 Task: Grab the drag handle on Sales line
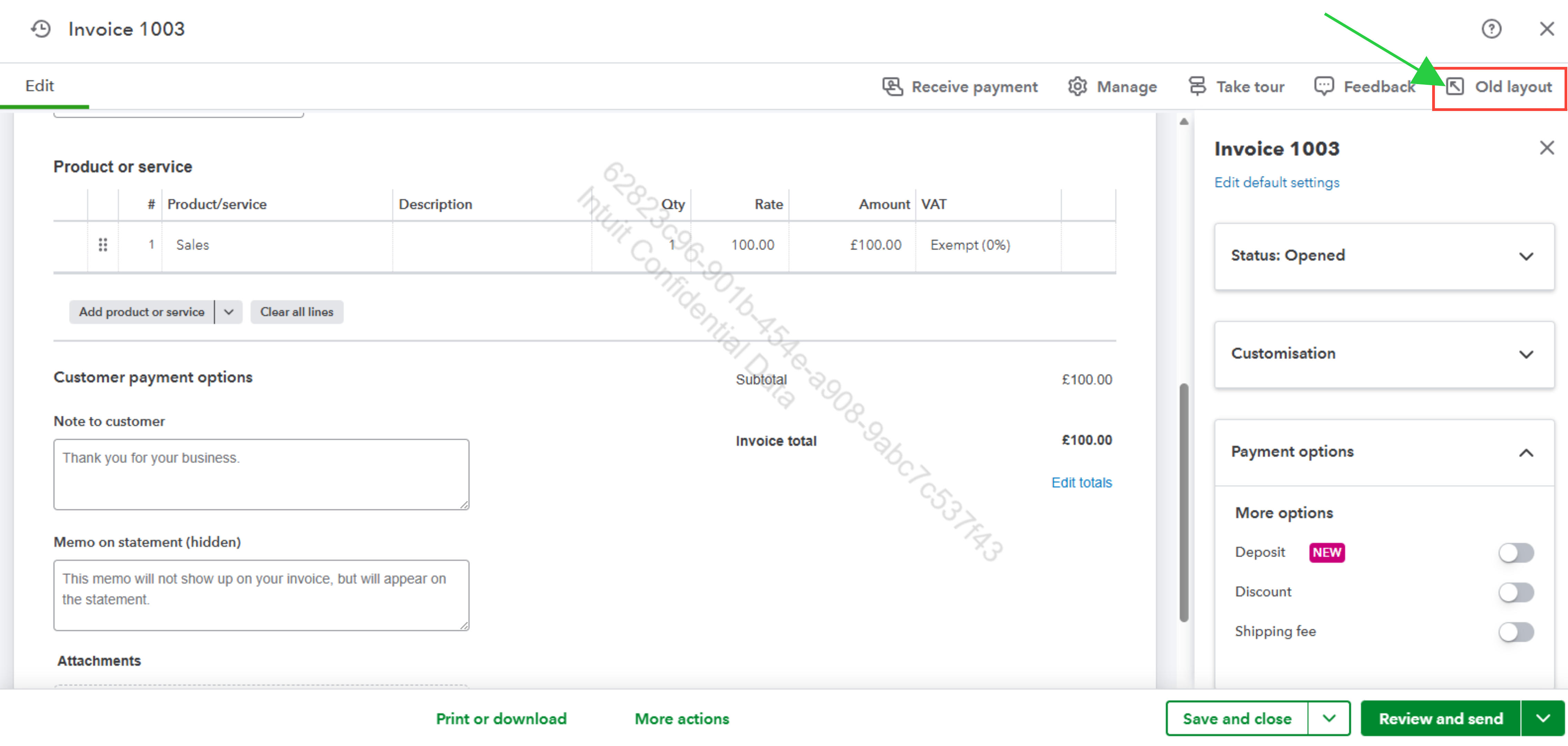pyautogui.click(x=103, y=245)
